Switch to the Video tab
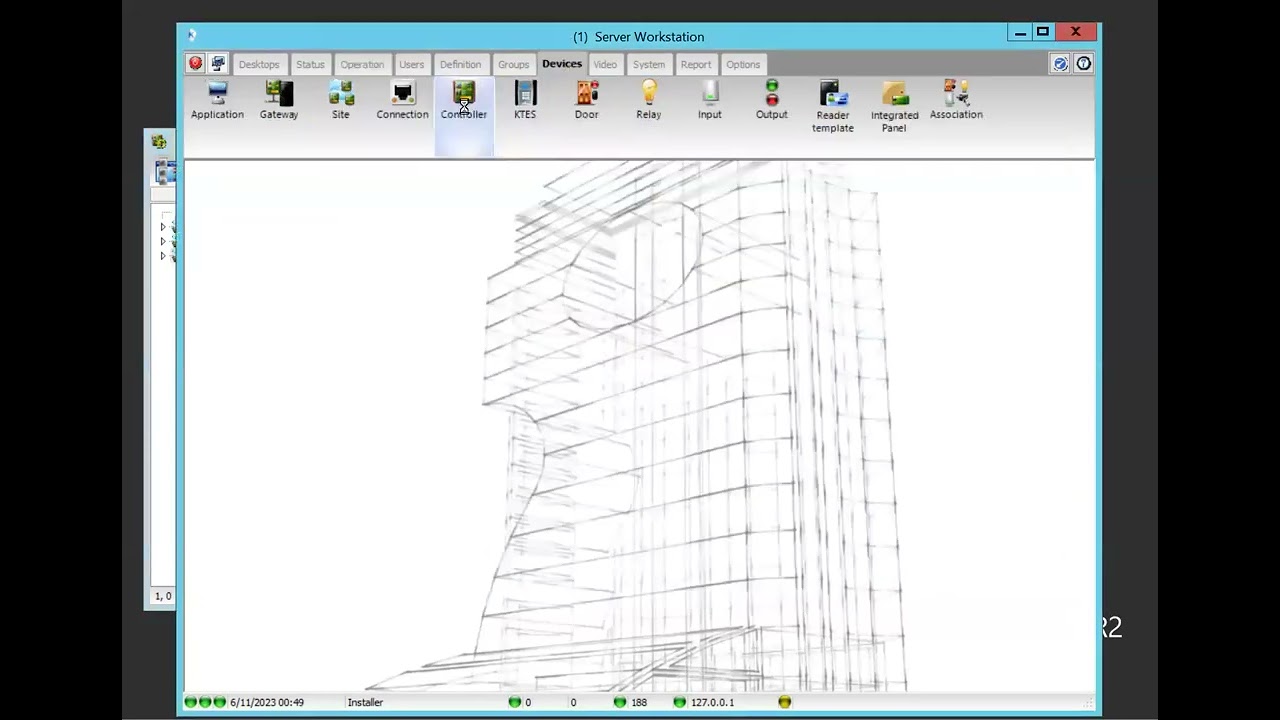1280x720 pixels. pos(605,64)
